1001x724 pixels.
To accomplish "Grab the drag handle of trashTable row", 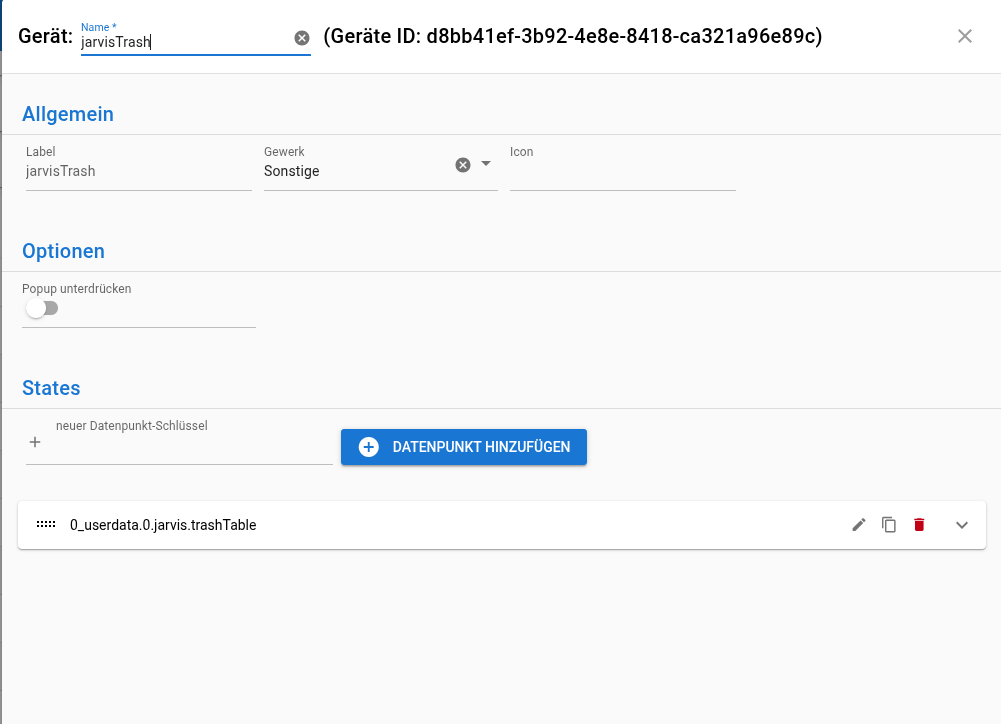I will (x=46, y=525).
